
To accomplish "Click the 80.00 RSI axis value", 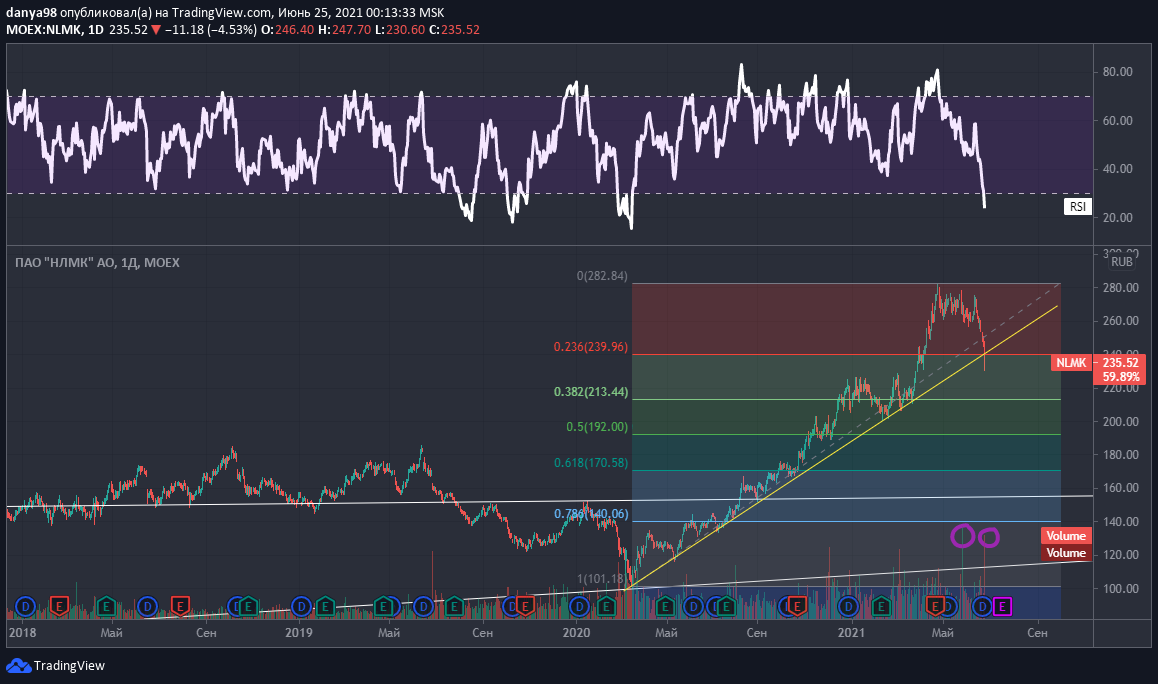I will click(x=1117, y=72).
